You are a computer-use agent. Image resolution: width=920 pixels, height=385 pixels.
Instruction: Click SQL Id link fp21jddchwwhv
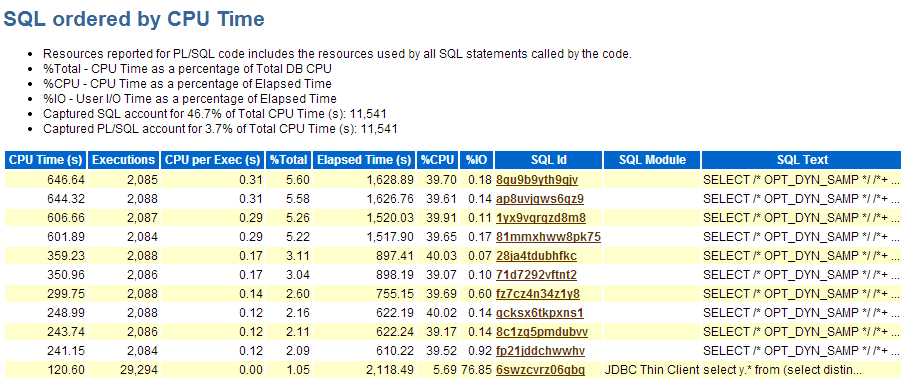[x=540, y=351]
